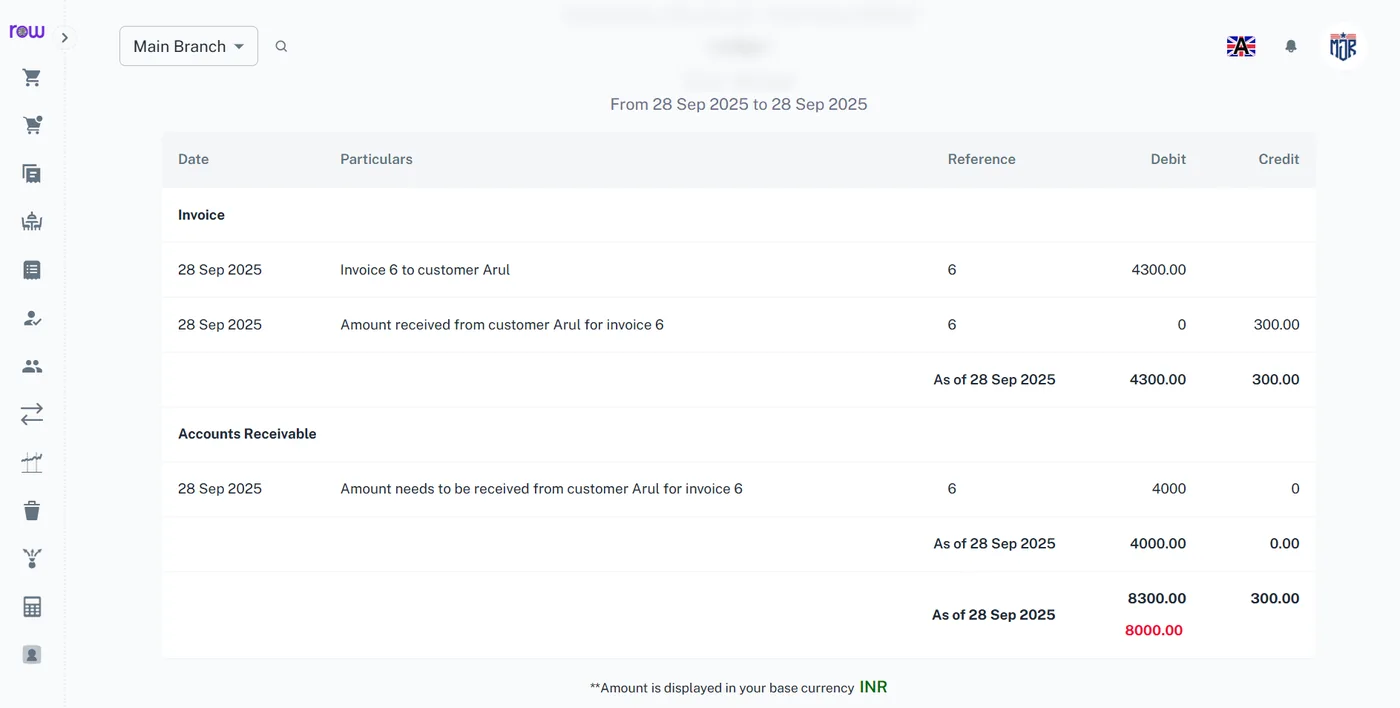Screen dimensions: 1400x708
Task: Open the people group sidebar icon
Action: point(32,366)
